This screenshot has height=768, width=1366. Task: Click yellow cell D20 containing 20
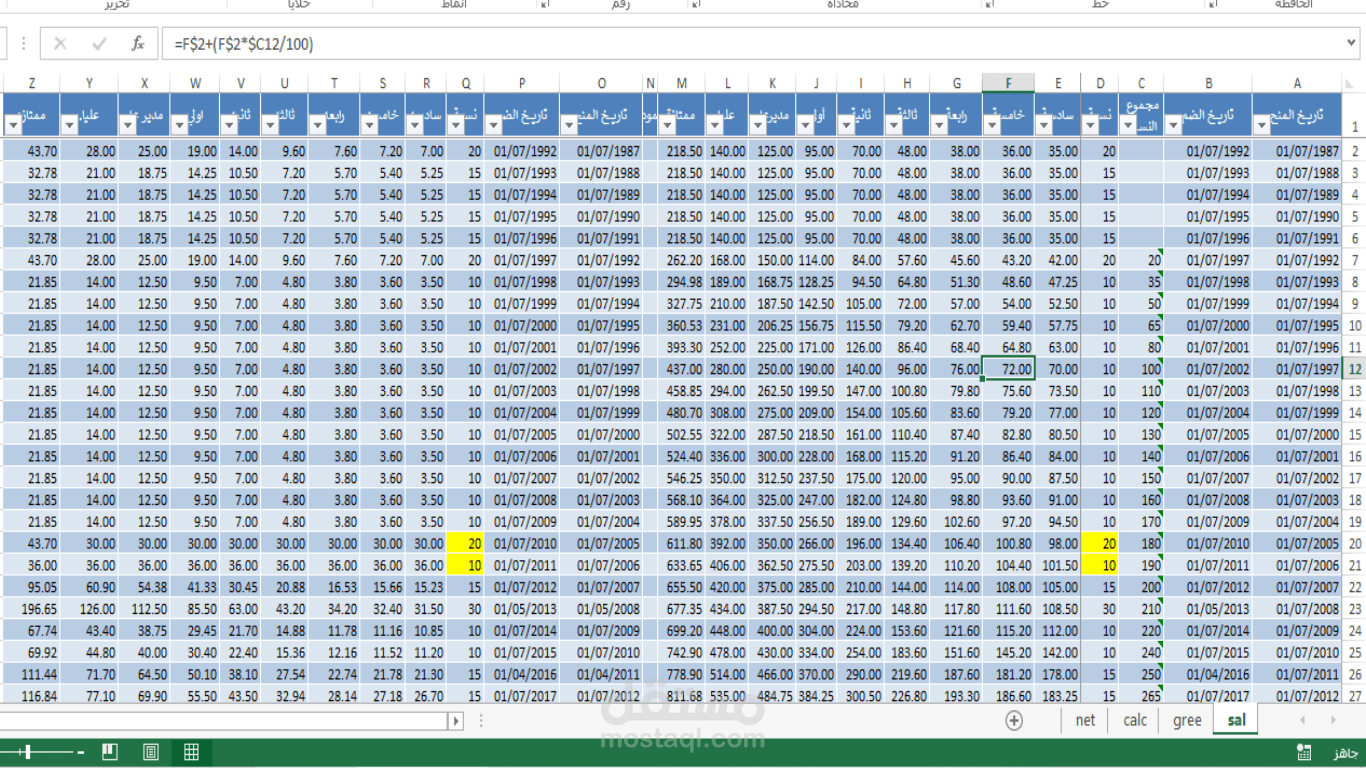tap(1100, 544)
